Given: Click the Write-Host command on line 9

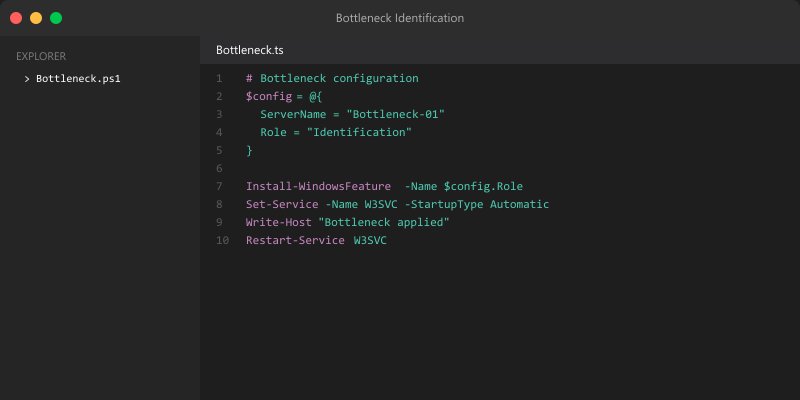Looking at the screenshot, I should tap(279, 222).
